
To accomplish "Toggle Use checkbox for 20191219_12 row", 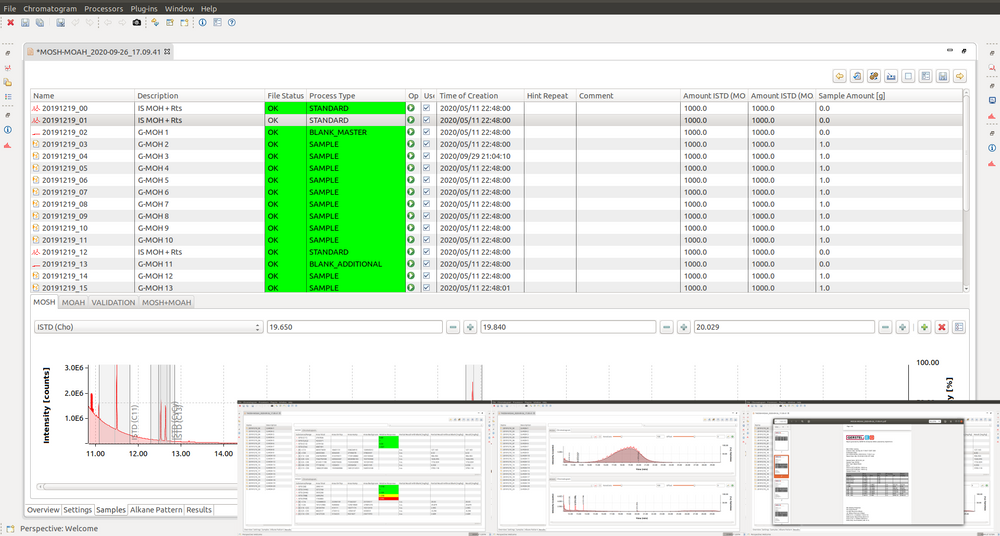I will (x=427, y=252).
